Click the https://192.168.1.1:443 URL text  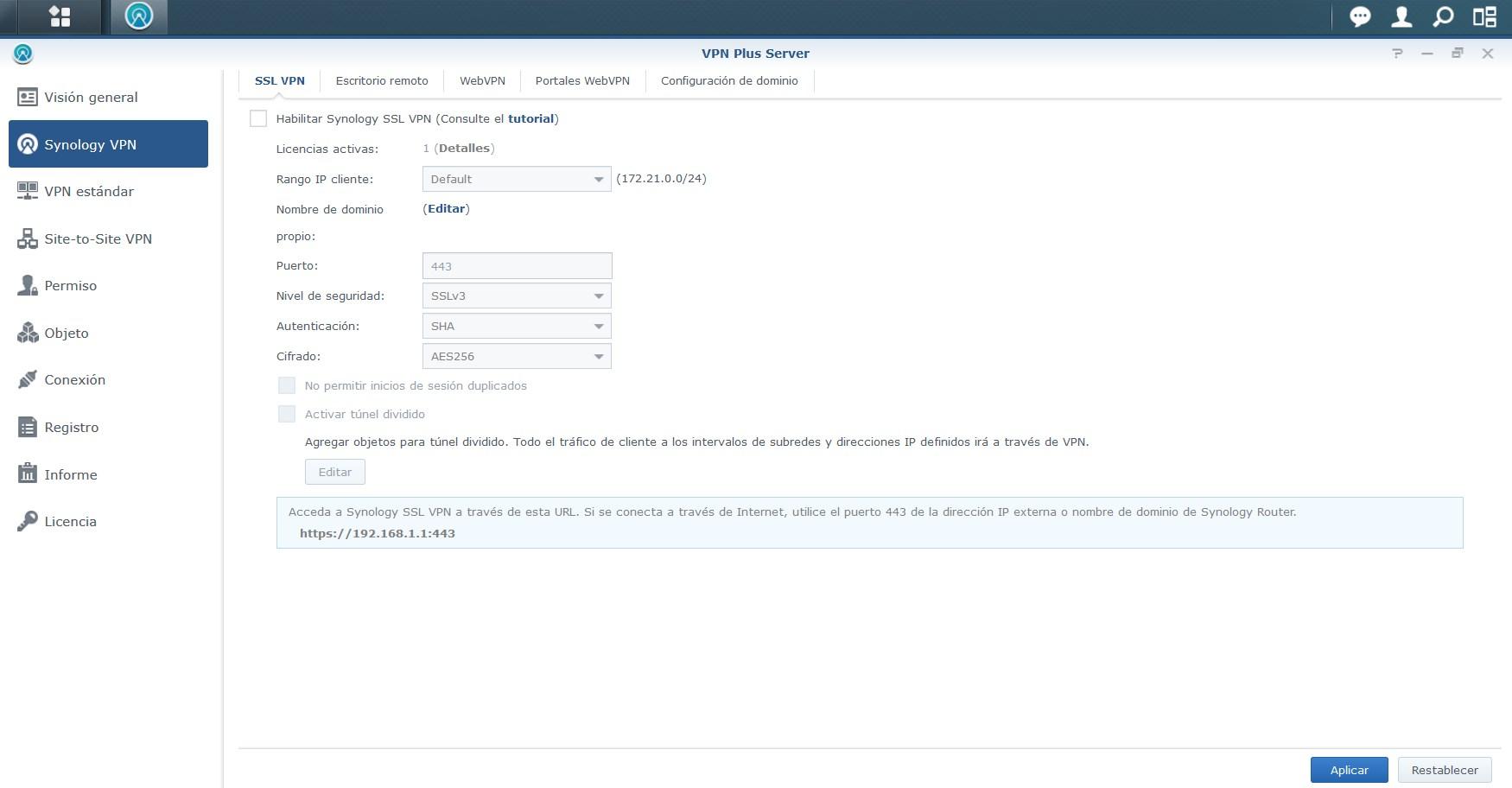[378, 533]
